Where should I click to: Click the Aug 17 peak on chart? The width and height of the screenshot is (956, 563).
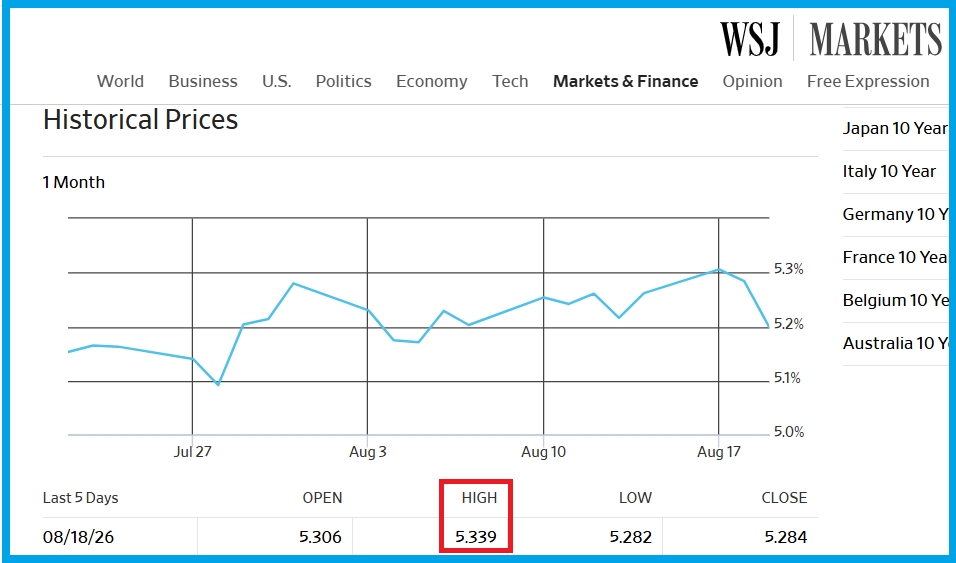coord(719,269)
